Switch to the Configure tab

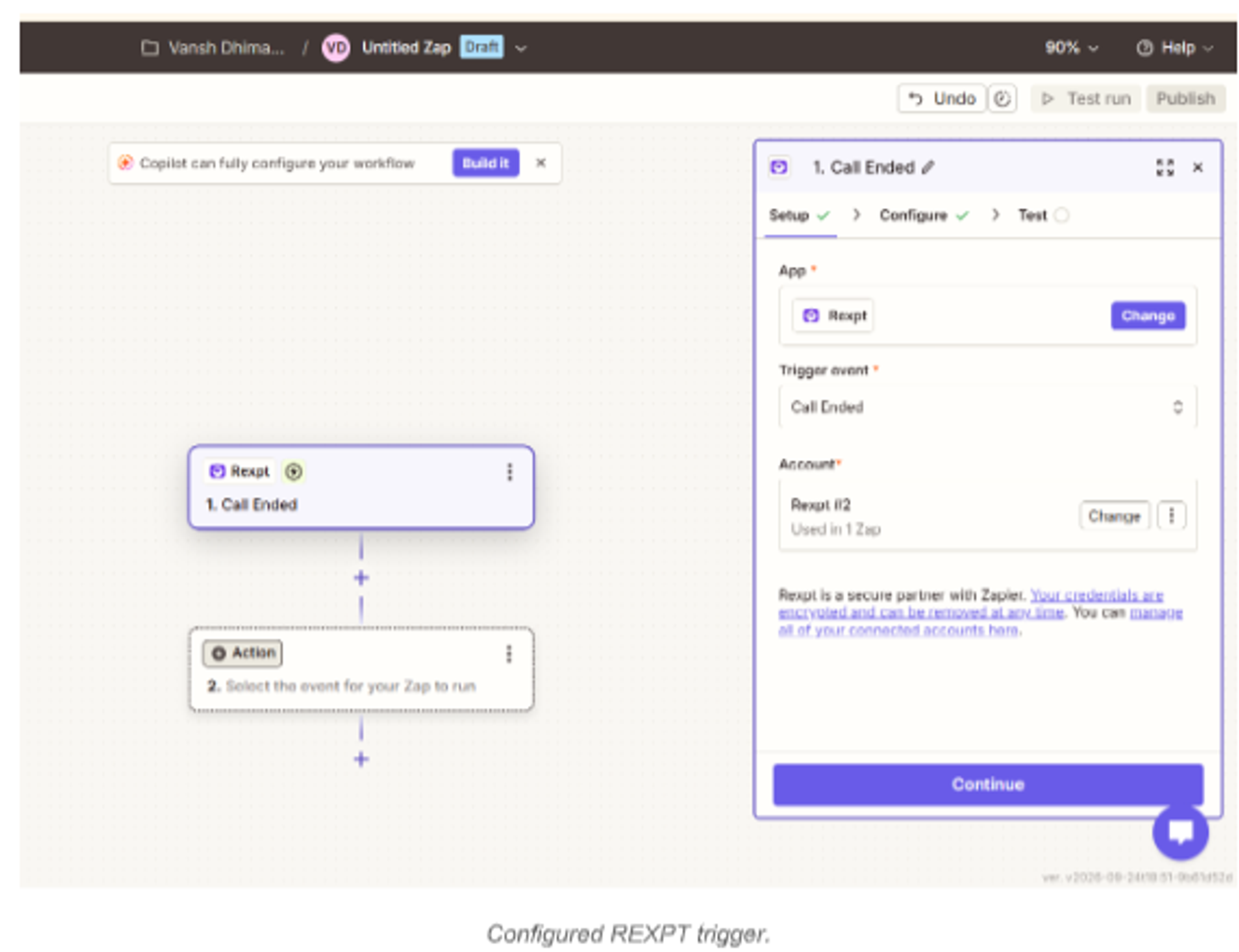(x=924, y=215)
